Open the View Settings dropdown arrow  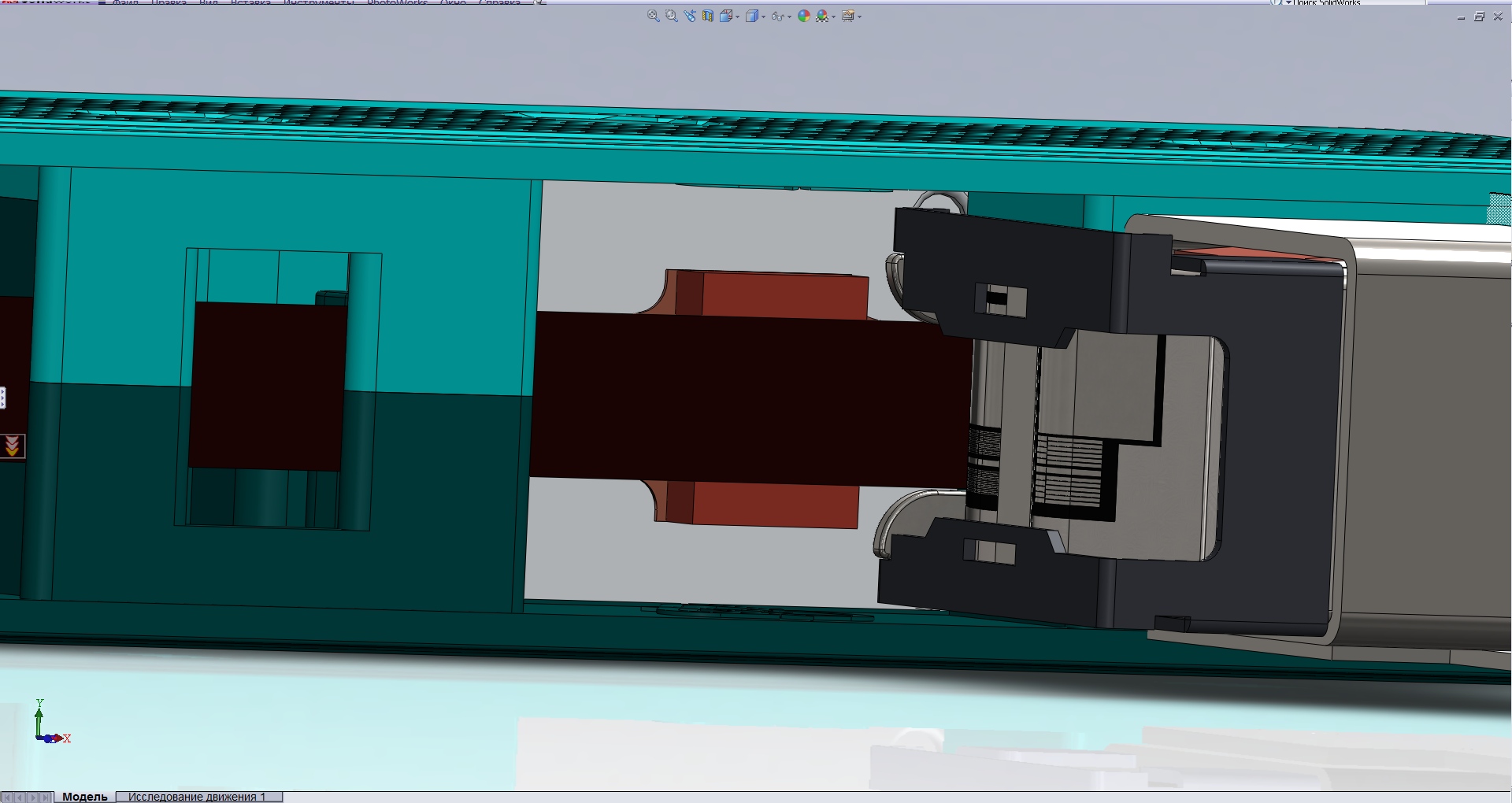pos(859,17)
